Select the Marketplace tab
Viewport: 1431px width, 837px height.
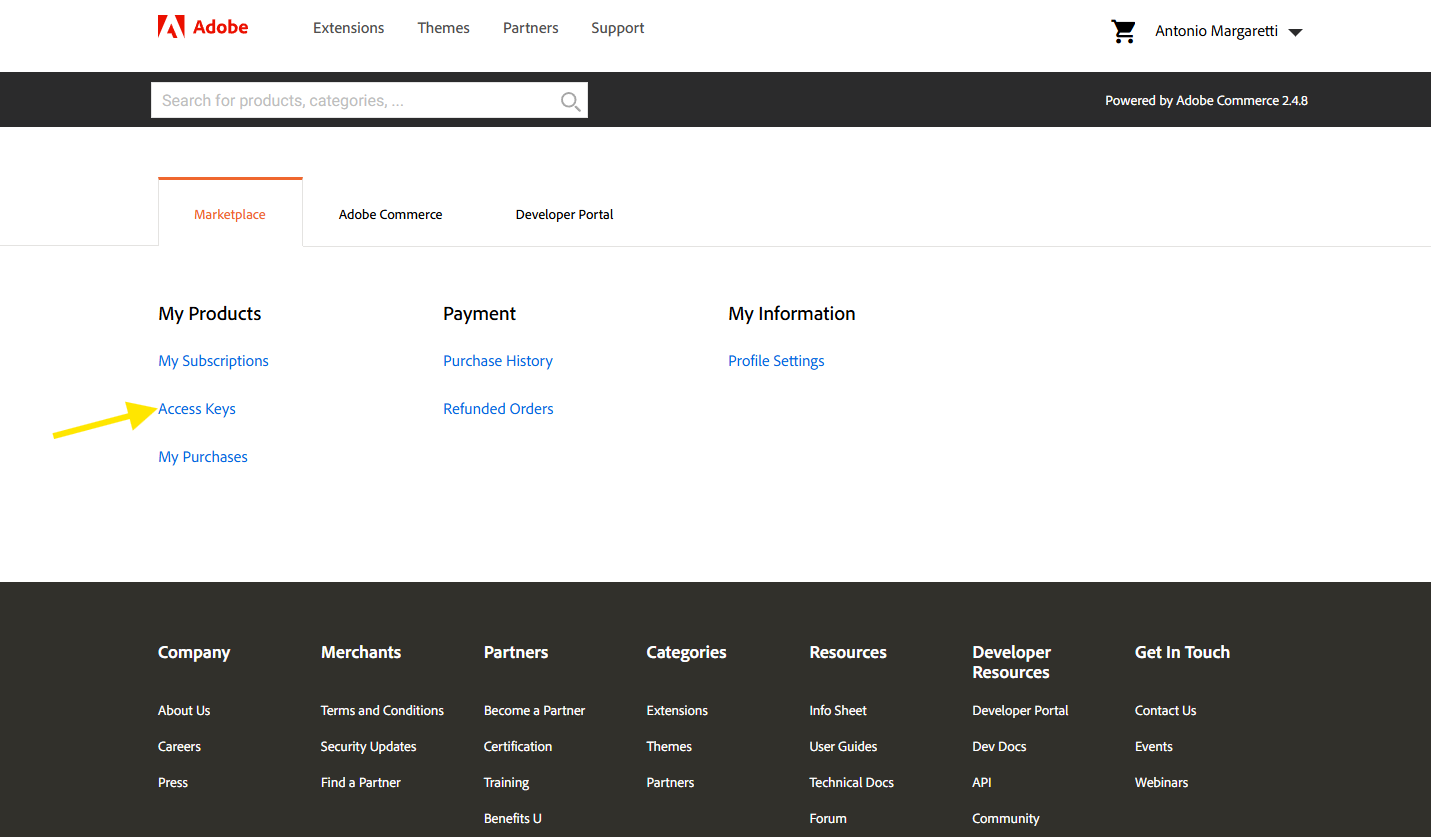[x=230, y=213]
